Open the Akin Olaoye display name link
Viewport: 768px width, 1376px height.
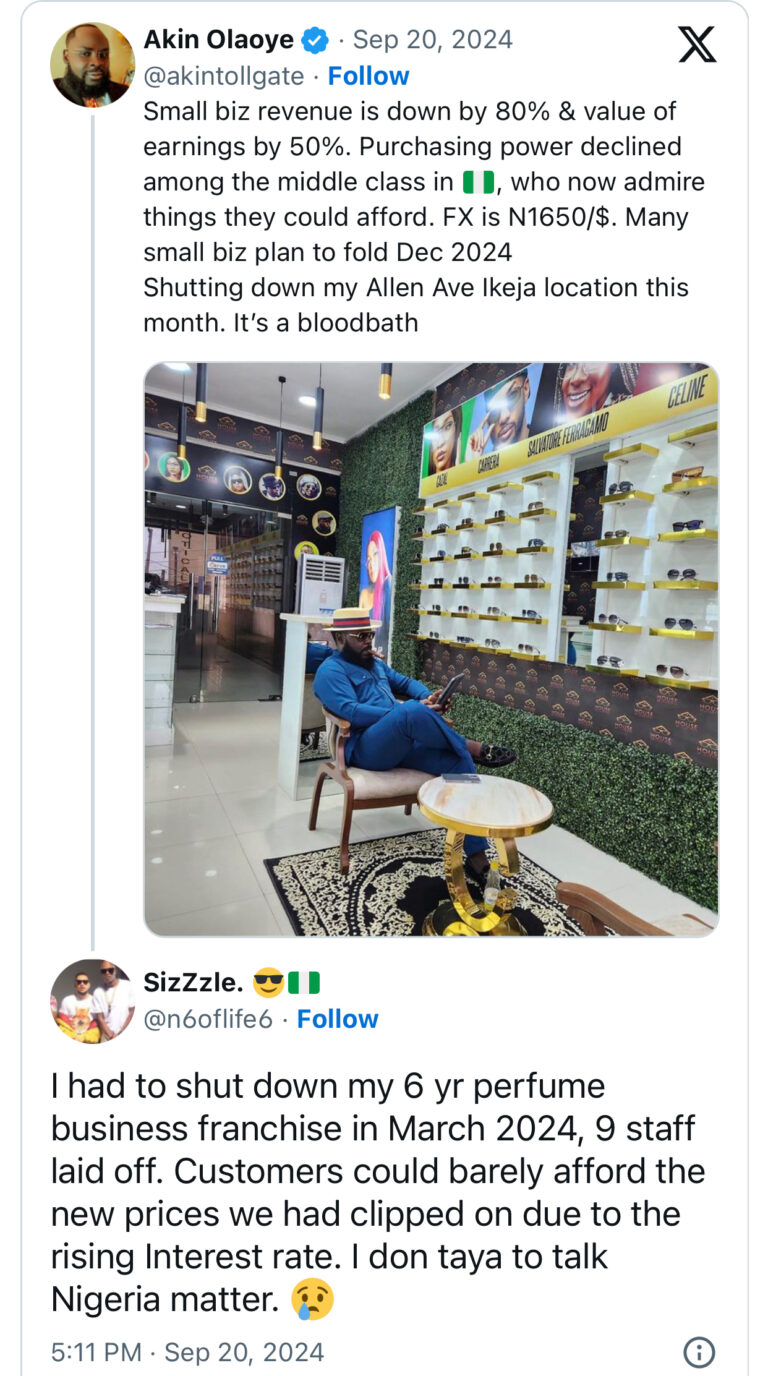pos(219,40)
